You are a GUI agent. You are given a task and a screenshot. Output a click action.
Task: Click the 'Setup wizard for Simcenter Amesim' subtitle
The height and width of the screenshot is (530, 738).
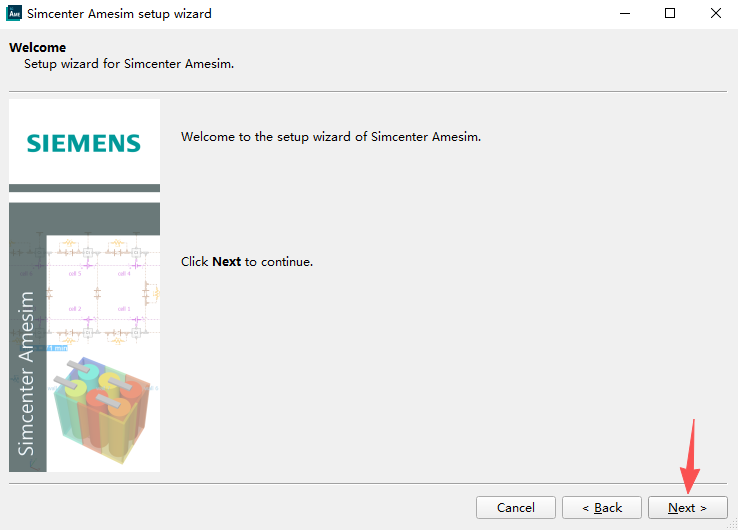(128, 64)
